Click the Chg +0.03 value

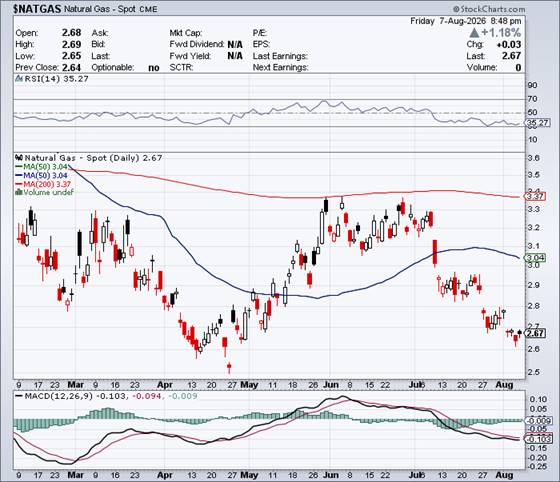(x=509, y=44)
